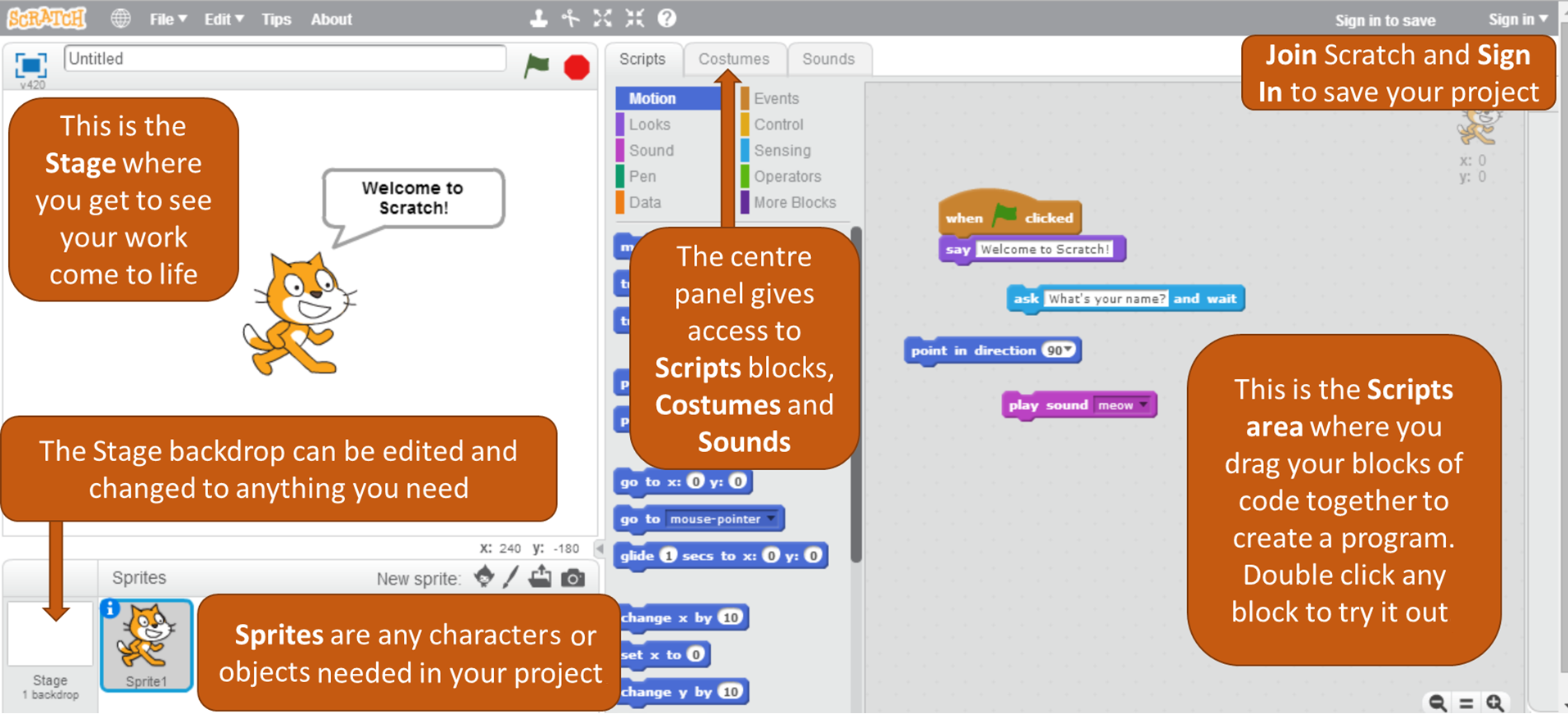1568x714 pixels.
Task: Expand the Edit menu
Action: 224,20
